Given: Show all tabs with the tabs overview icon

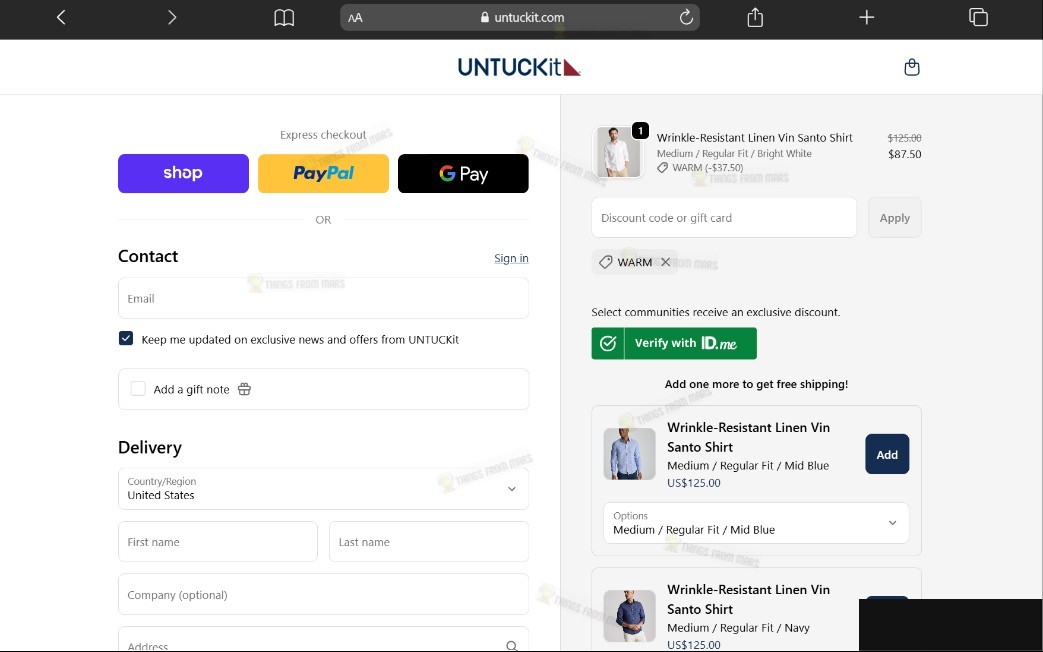Looking at the screenshot, I should click(x=978, y=17).
